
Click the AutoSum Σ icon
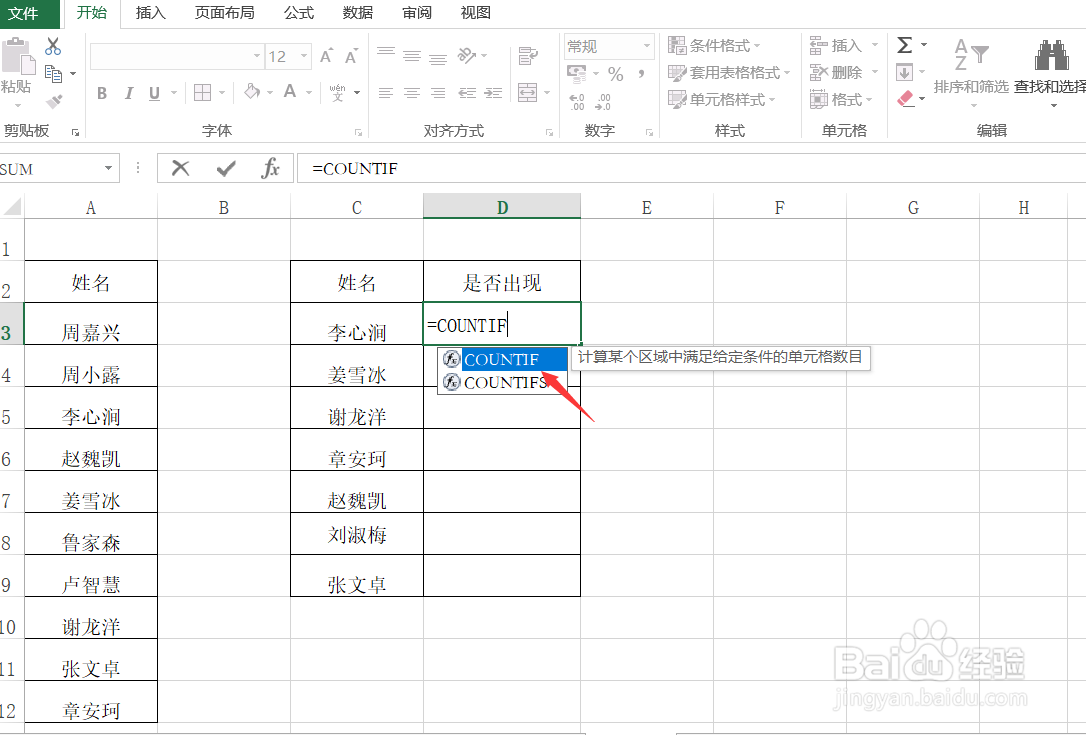905,44
